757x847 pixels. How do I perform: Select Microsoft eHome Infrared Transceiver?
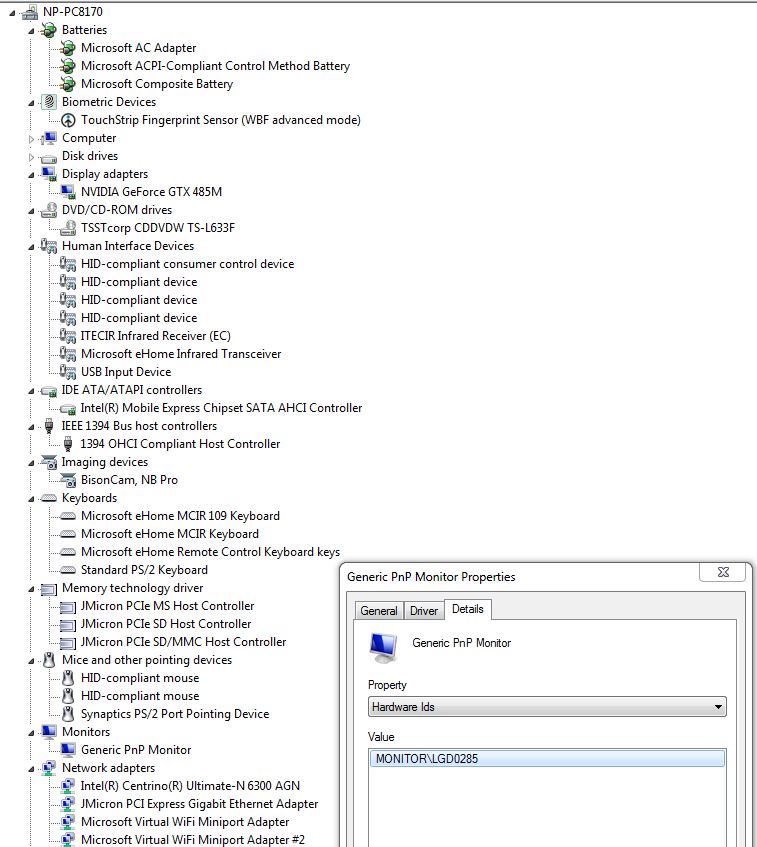(181, 354)
